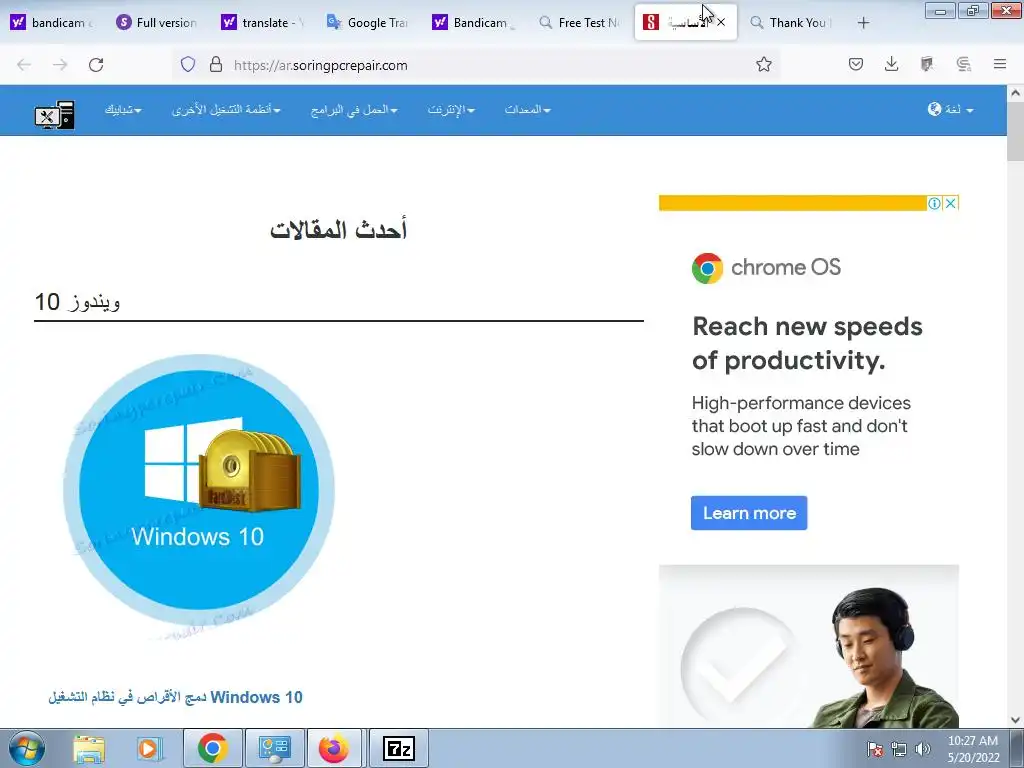The width and height of the screenshot is (1024, 768).
Task: Close the chrome OS advertisement
Action: pos(951,203)
